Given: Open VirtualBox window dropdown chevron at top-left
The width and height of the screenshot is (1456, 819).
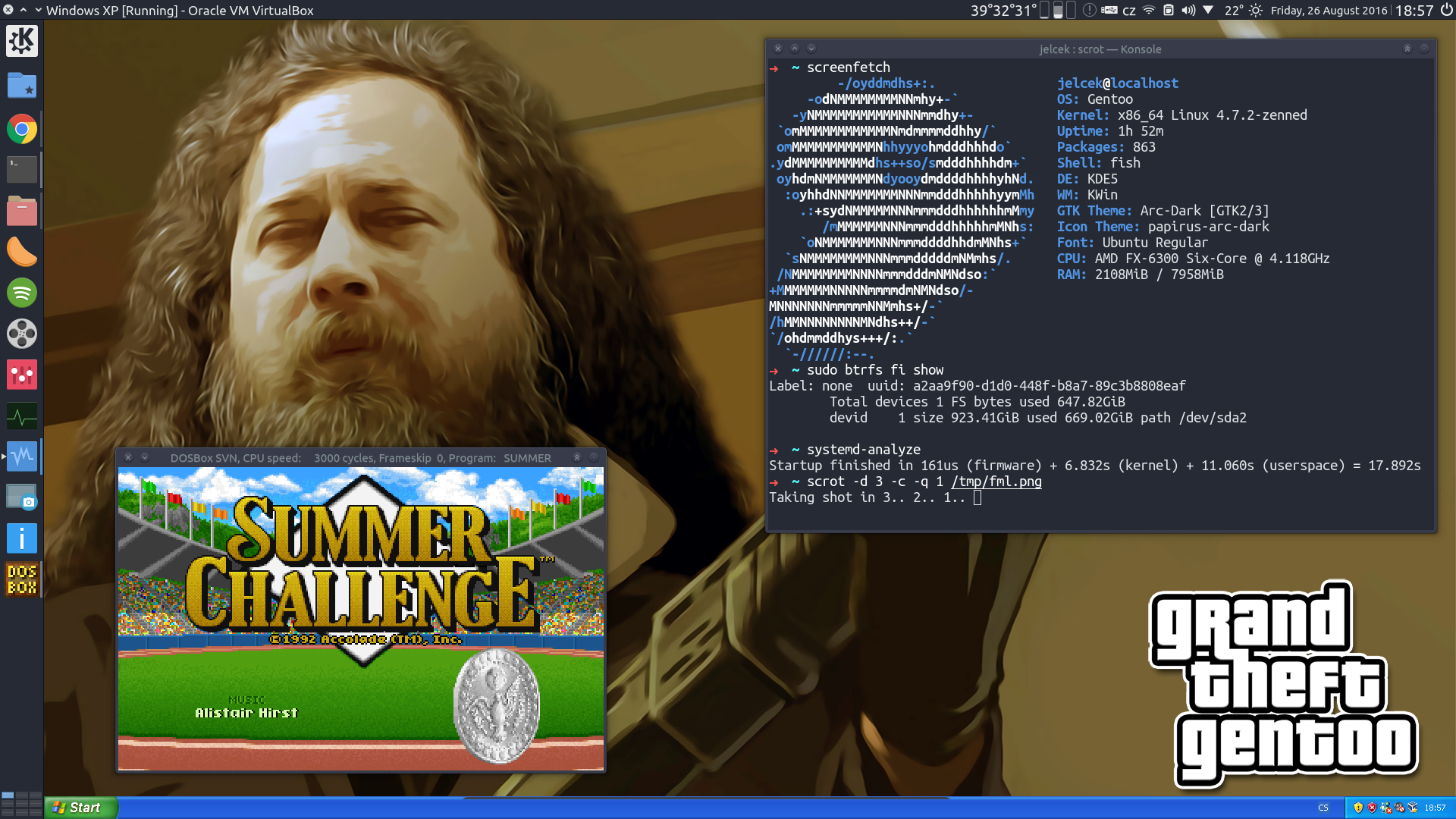Looking at the screenshot, I should [38, 10].
